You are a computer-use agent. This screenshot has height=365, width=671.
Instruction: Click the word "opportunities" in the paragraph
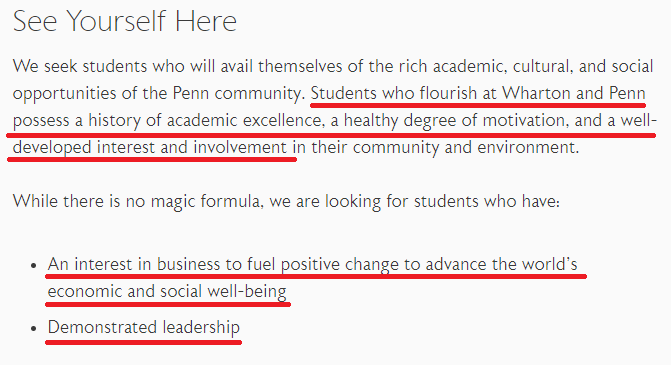[64, 93]
